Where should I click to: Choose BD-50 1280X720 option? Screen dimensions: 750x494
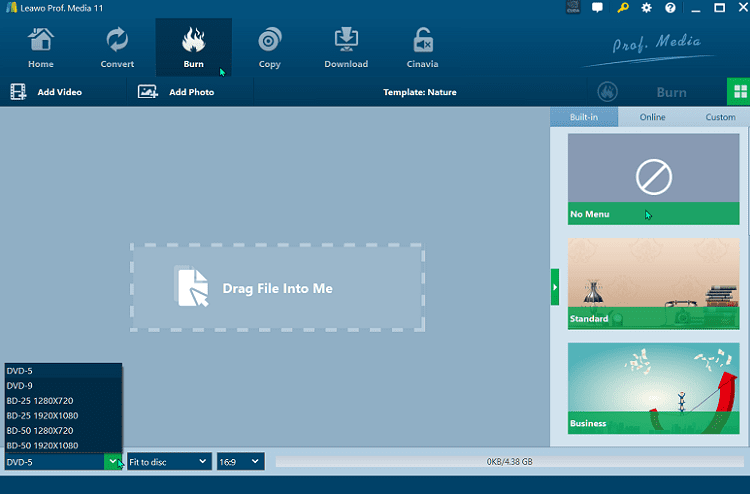pos(63,430)
